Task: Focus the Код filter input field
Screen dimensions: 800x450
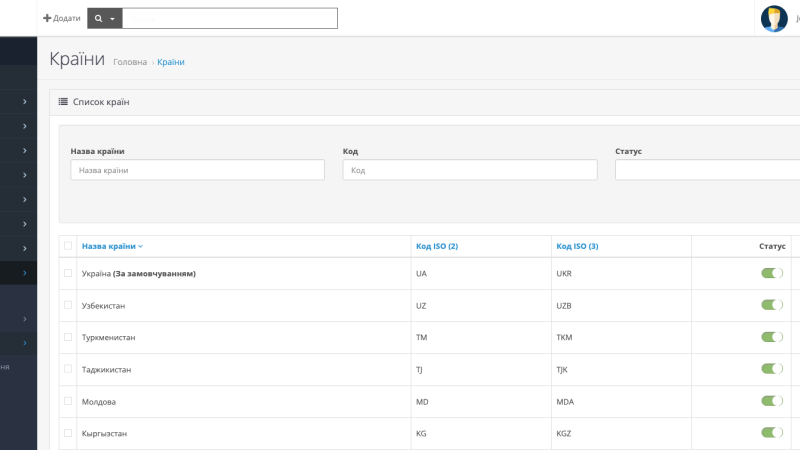Action: 470,170
